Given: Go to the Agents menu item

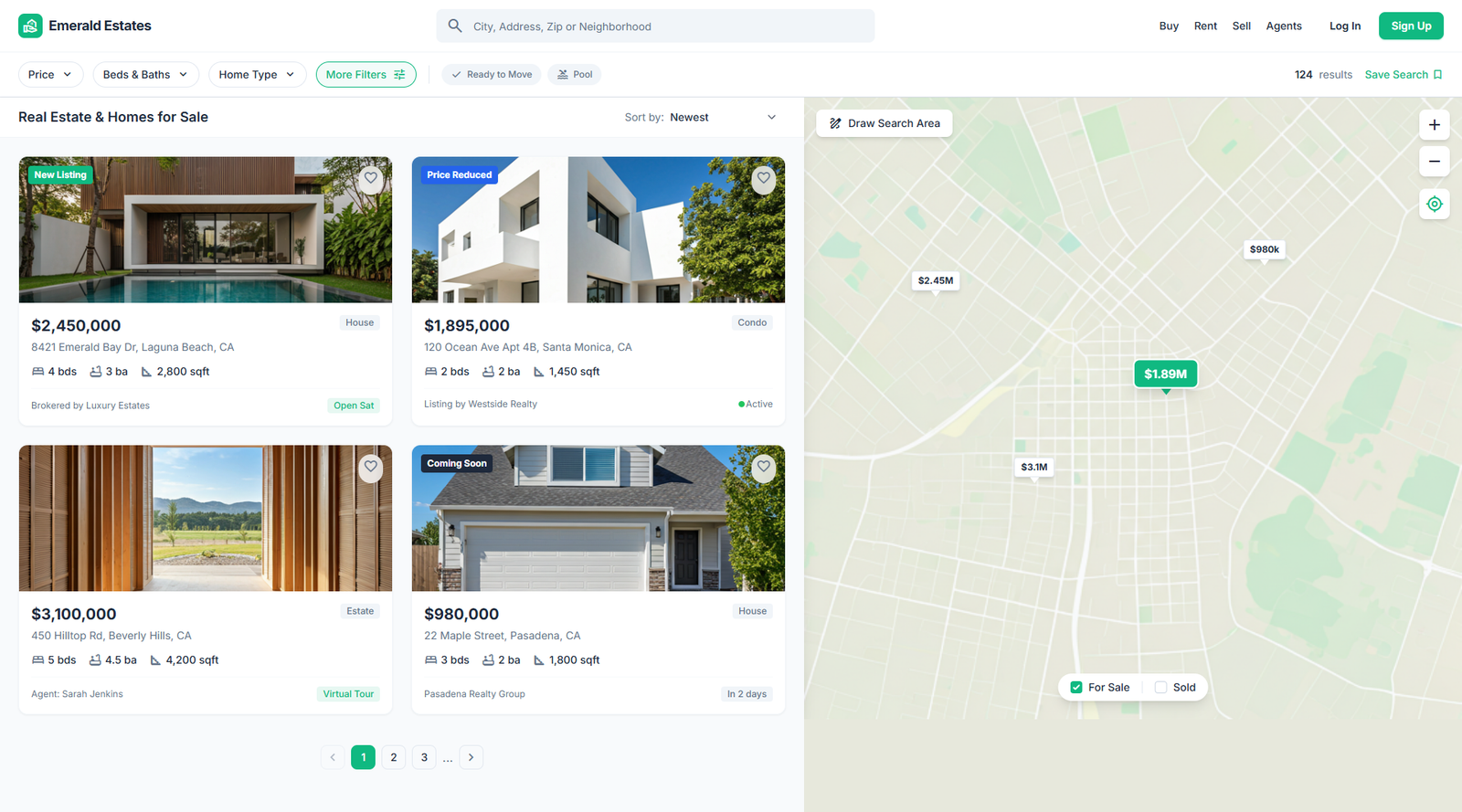Looking at the screenshot, I should [1283, 26].
